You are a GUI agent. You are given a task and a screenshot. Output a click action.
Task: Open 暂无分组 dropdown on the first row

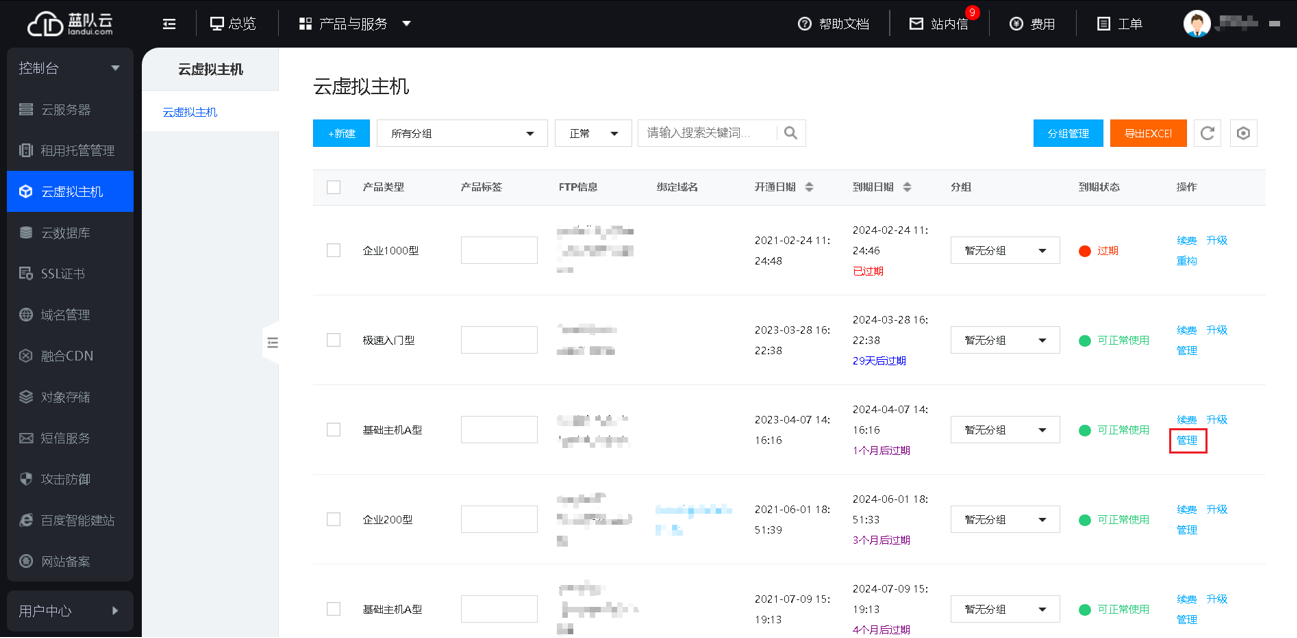(x=1004, y=250)
